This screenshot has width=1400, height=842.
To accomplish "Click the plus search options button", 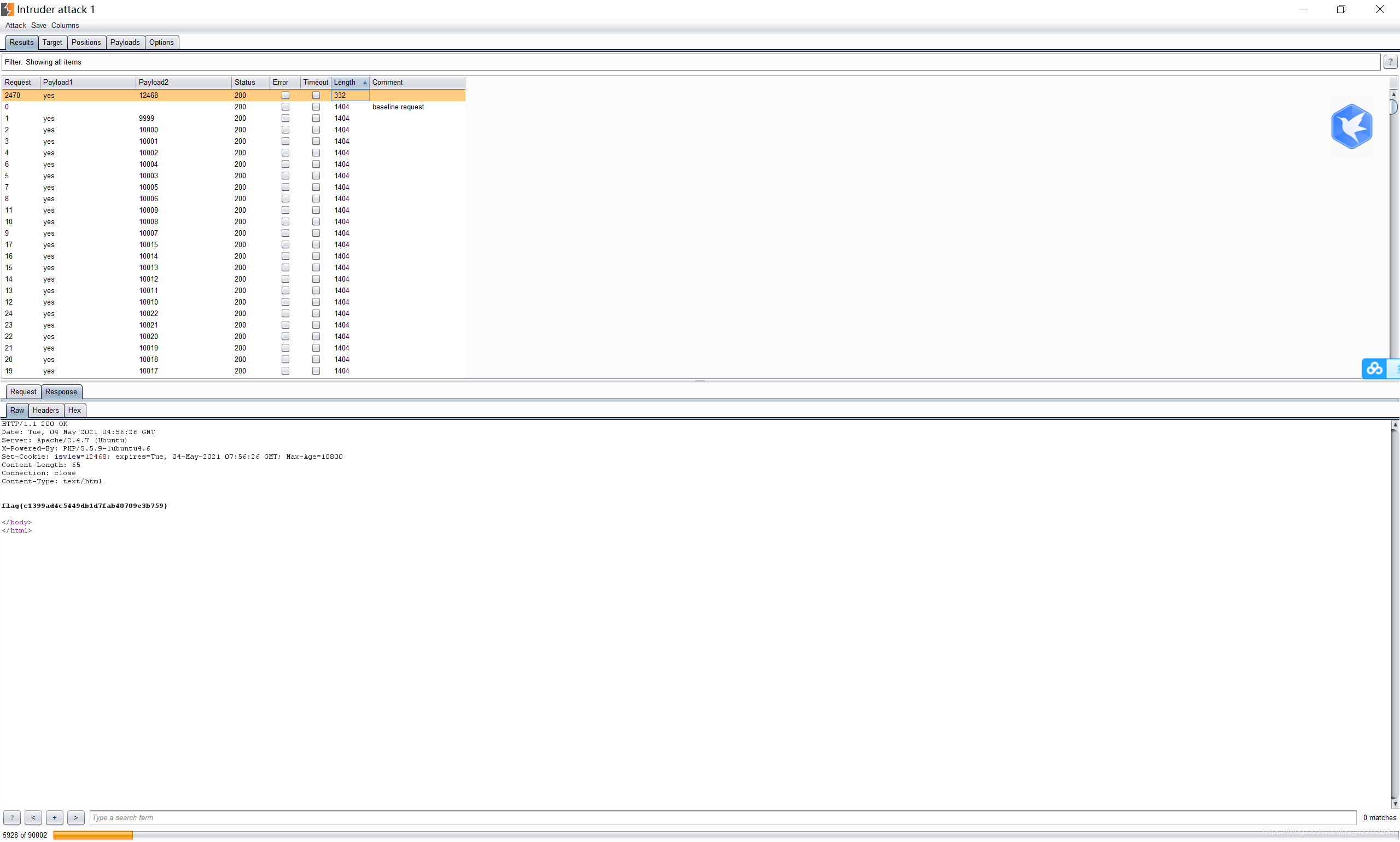I will click(x=55, y=817).
